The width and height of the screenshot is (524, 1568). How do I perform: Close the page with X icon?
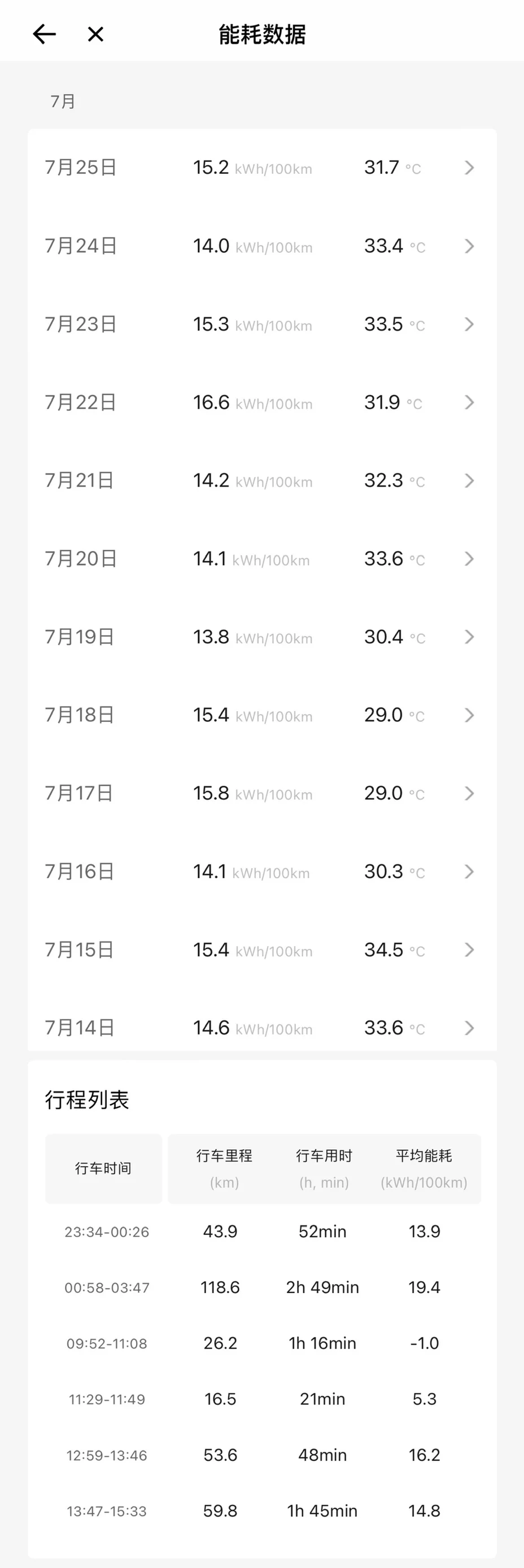(95, 34)
